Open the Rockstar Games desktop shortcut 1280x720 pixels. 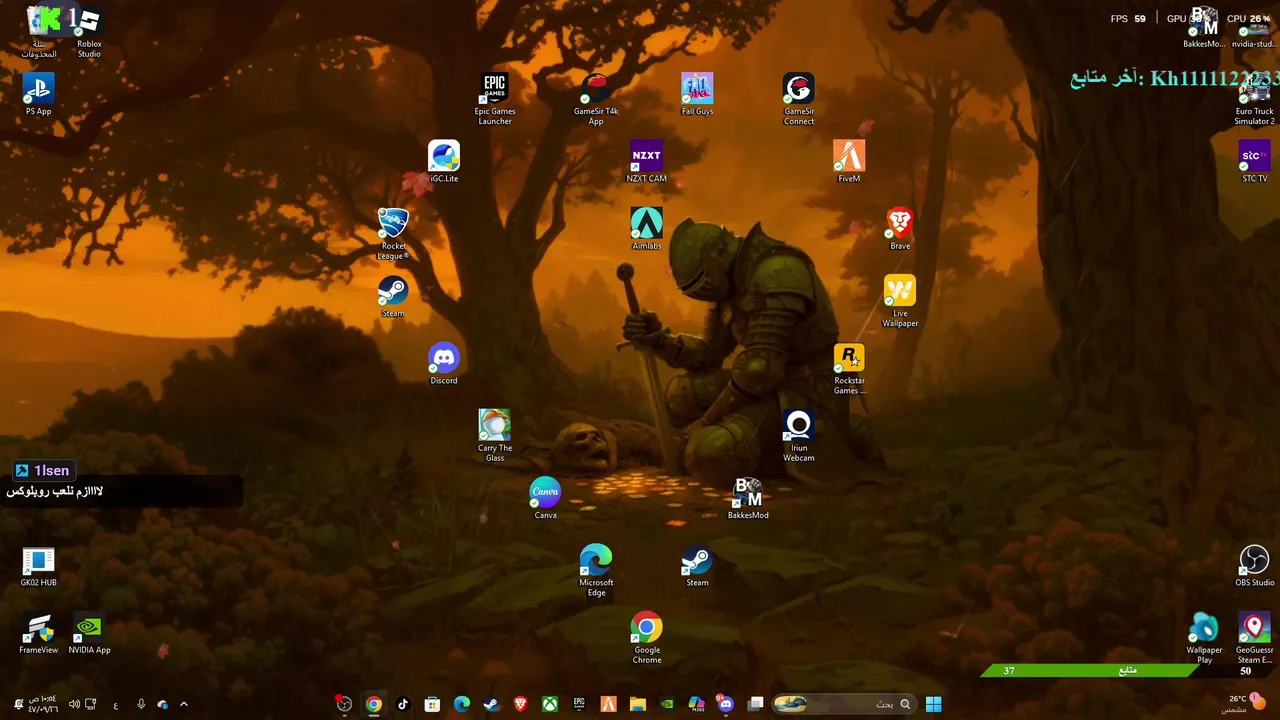849,368
